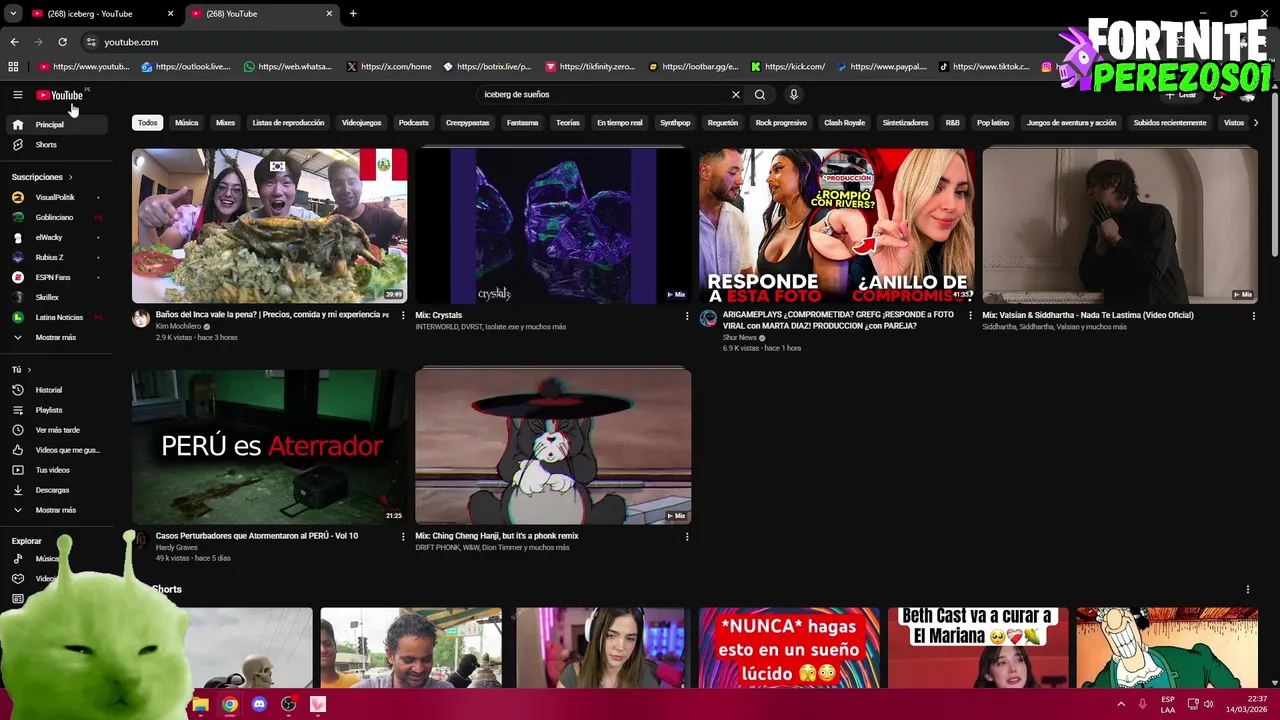The image size is (1280, 720).
Task: Click the YouTube logo
Action: coord(59,95)
